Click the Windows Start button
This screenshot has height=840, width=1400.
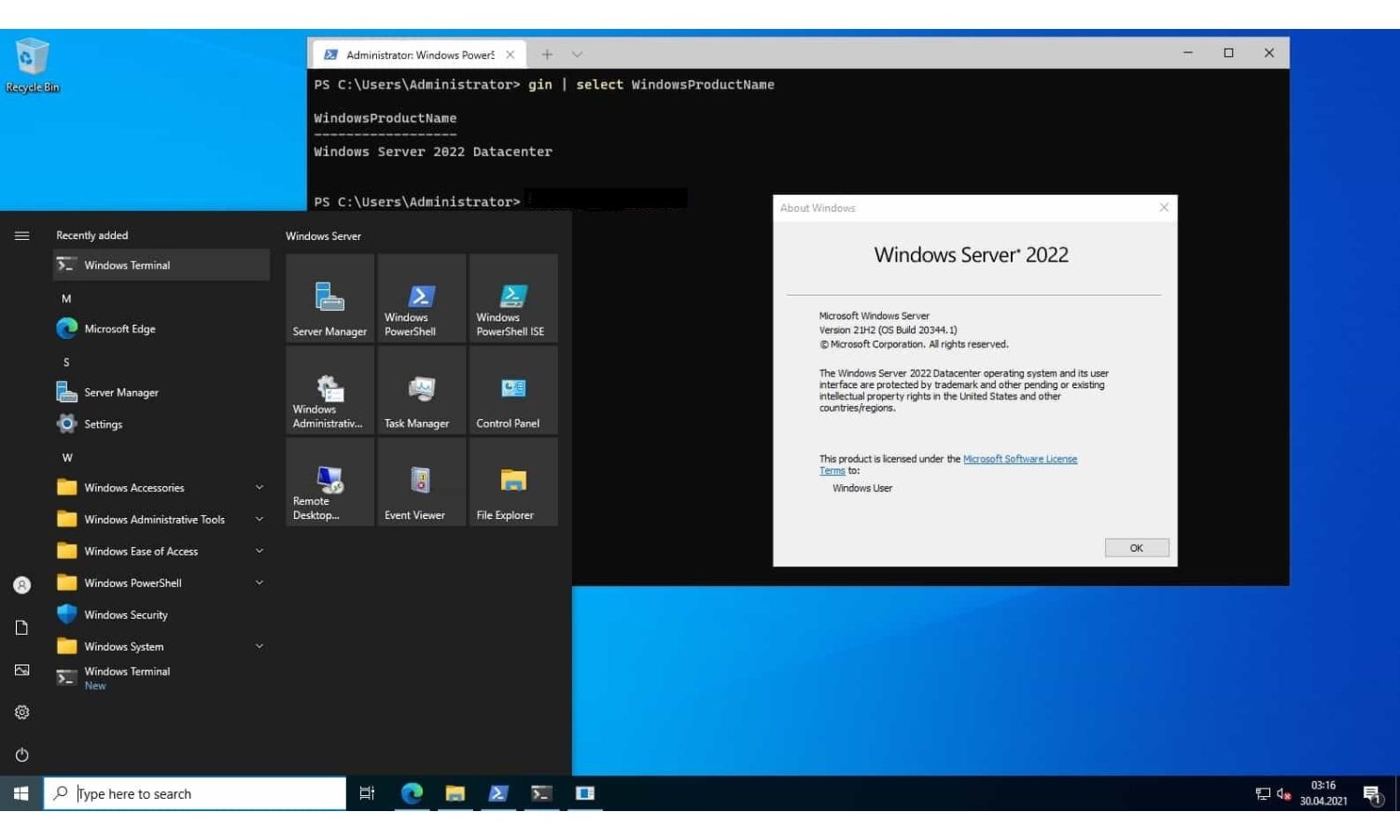(x=21, y=793)
